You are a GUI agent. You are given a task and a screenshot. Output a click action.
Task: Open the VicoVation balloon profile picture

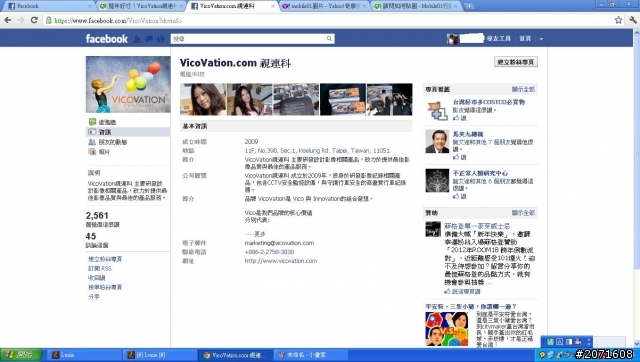[x=128, y=84]
